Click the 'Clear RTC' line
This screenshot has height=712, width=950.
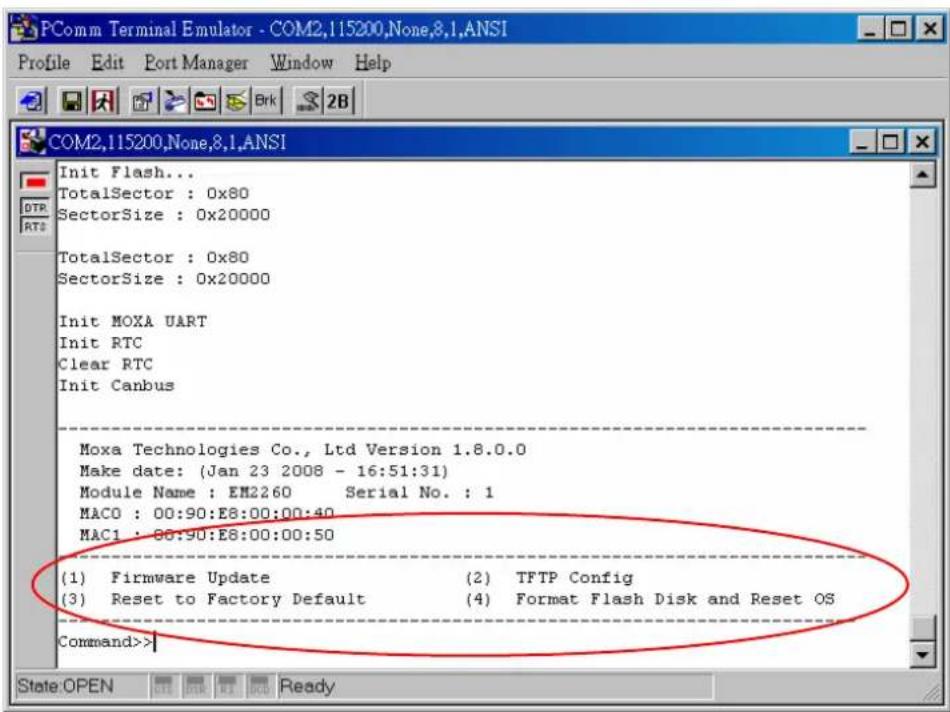point(105,364)
